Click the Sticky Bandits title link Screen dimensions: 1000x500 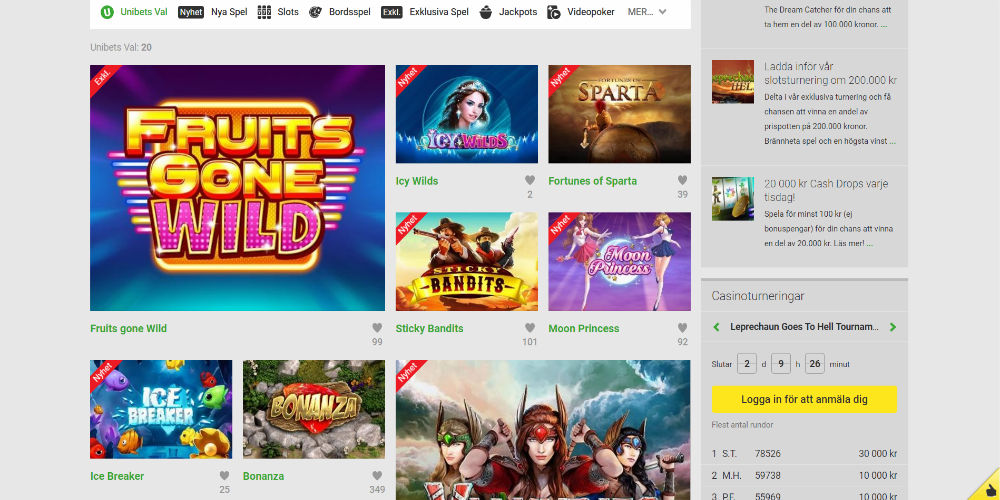coord(430,328)
